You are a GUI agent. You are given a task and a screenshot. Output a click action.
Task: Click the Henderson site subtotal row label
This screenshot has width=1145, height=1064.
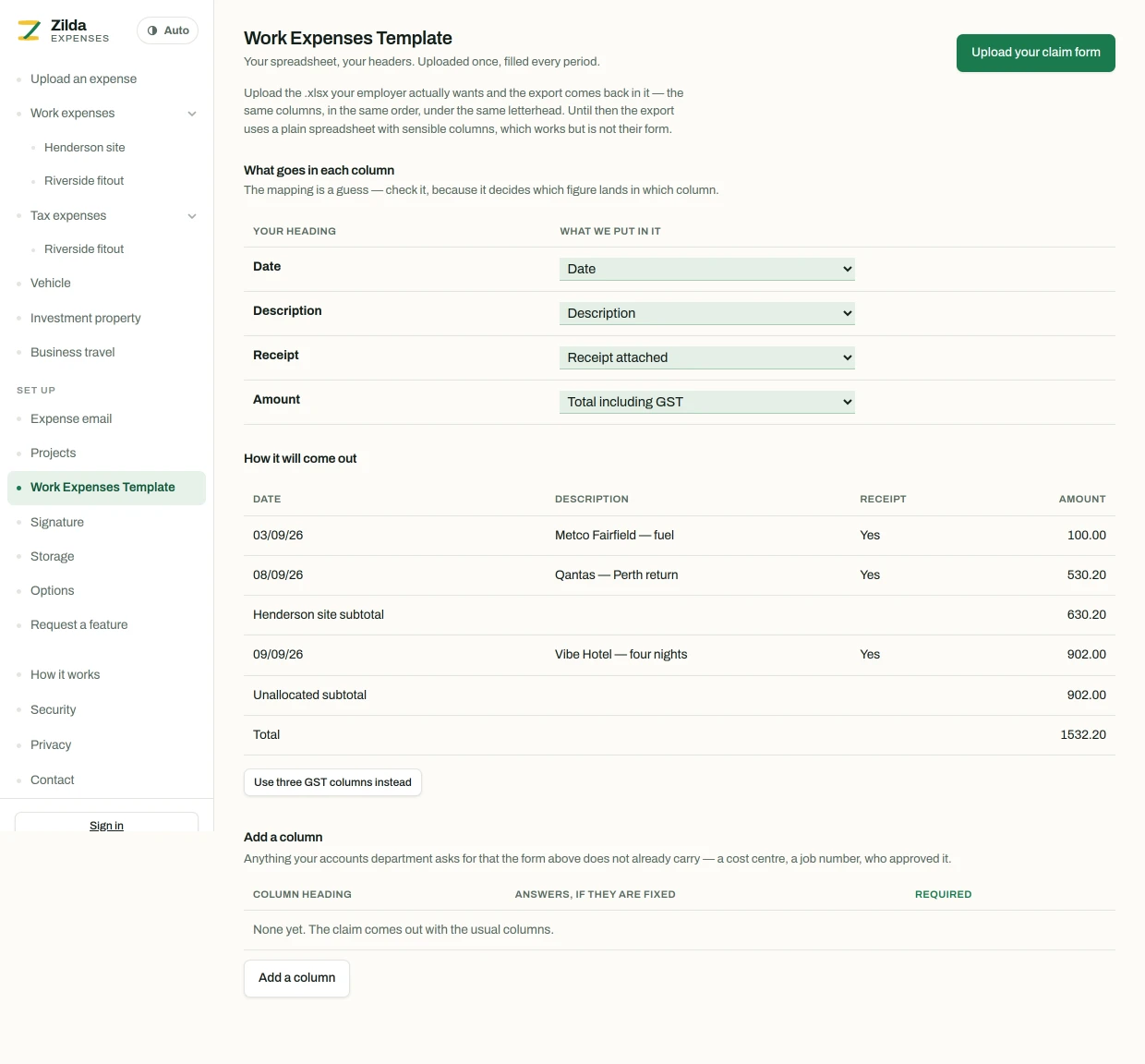[x=319, y=615]
